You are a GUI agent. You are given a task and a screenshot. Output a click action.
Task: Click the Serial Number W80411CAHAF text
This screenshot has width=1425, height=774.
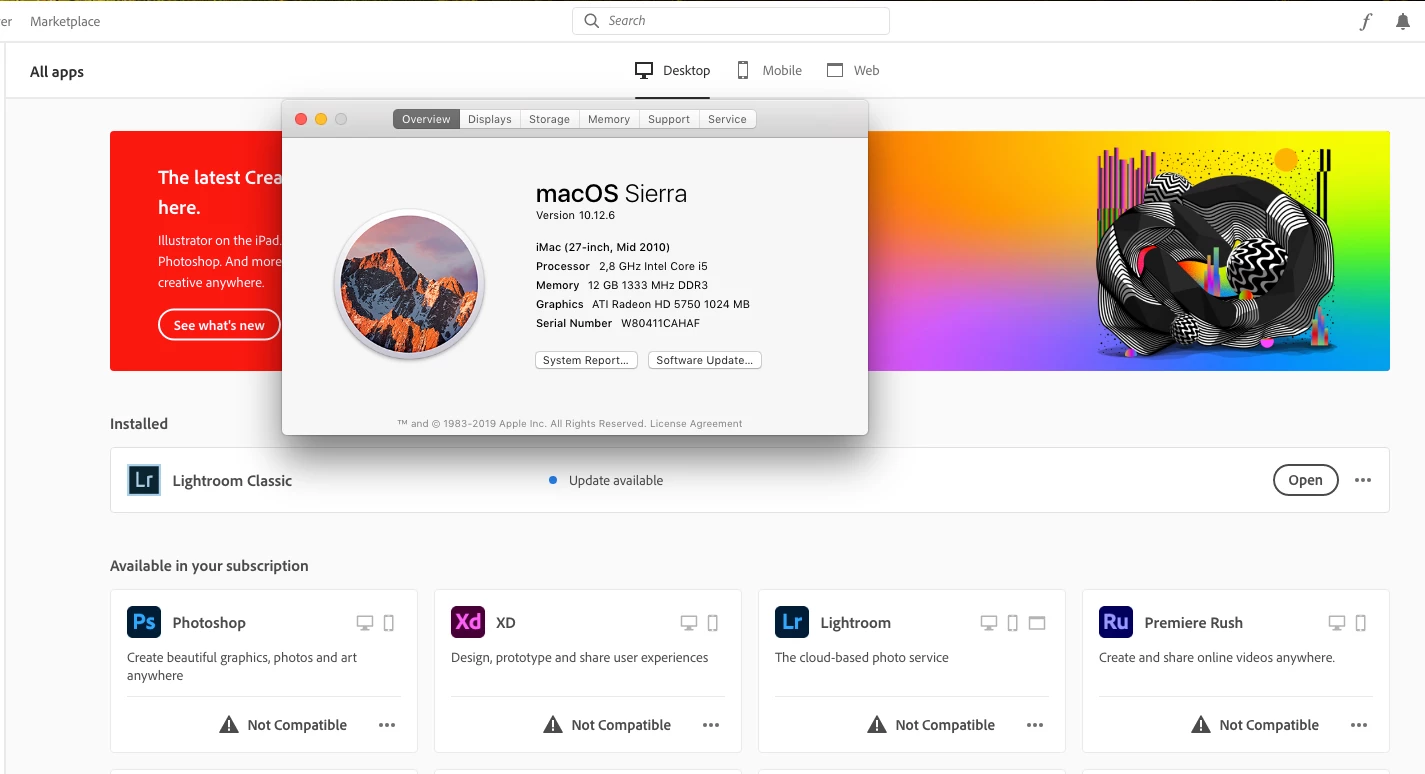point(618,323)
